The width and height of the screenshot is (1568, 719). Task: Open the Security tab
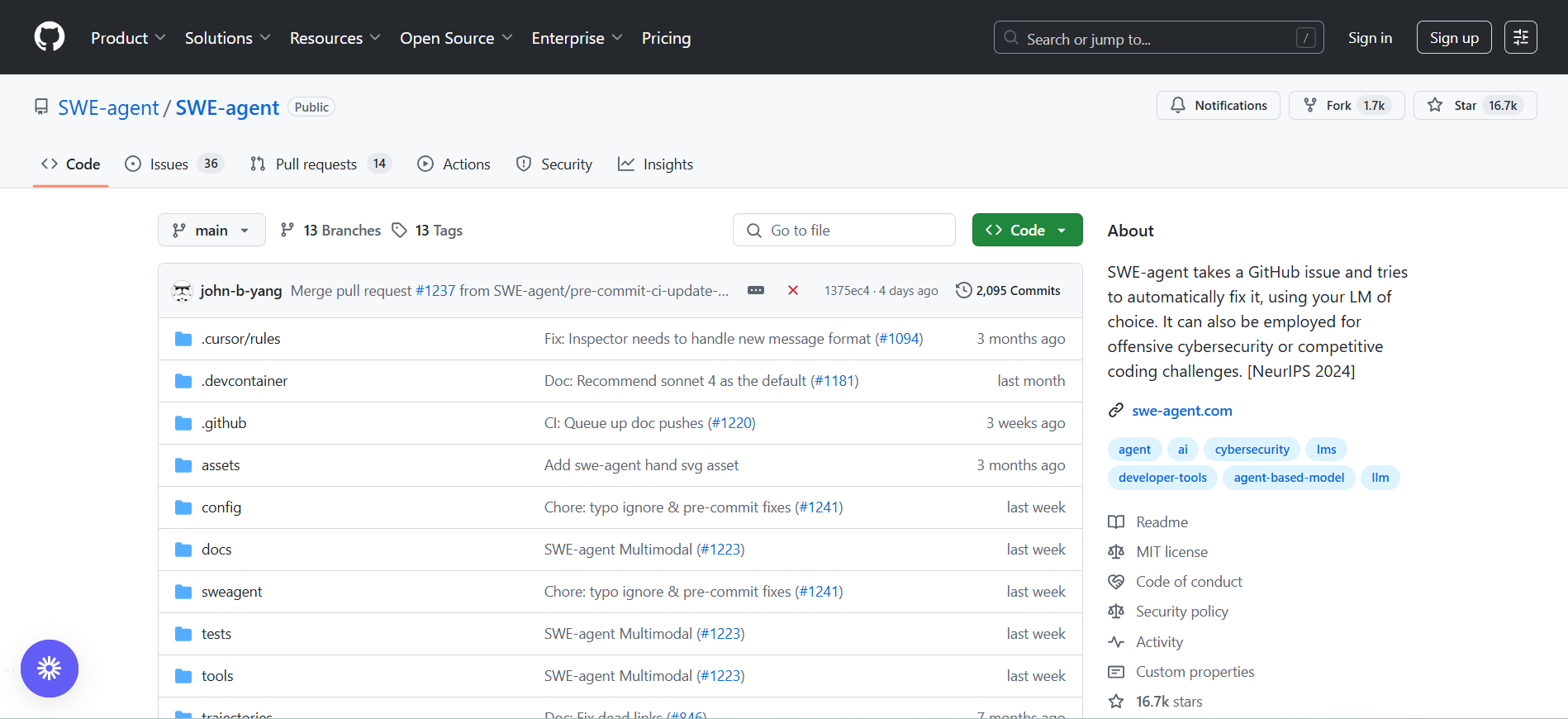tap(554, 164)
